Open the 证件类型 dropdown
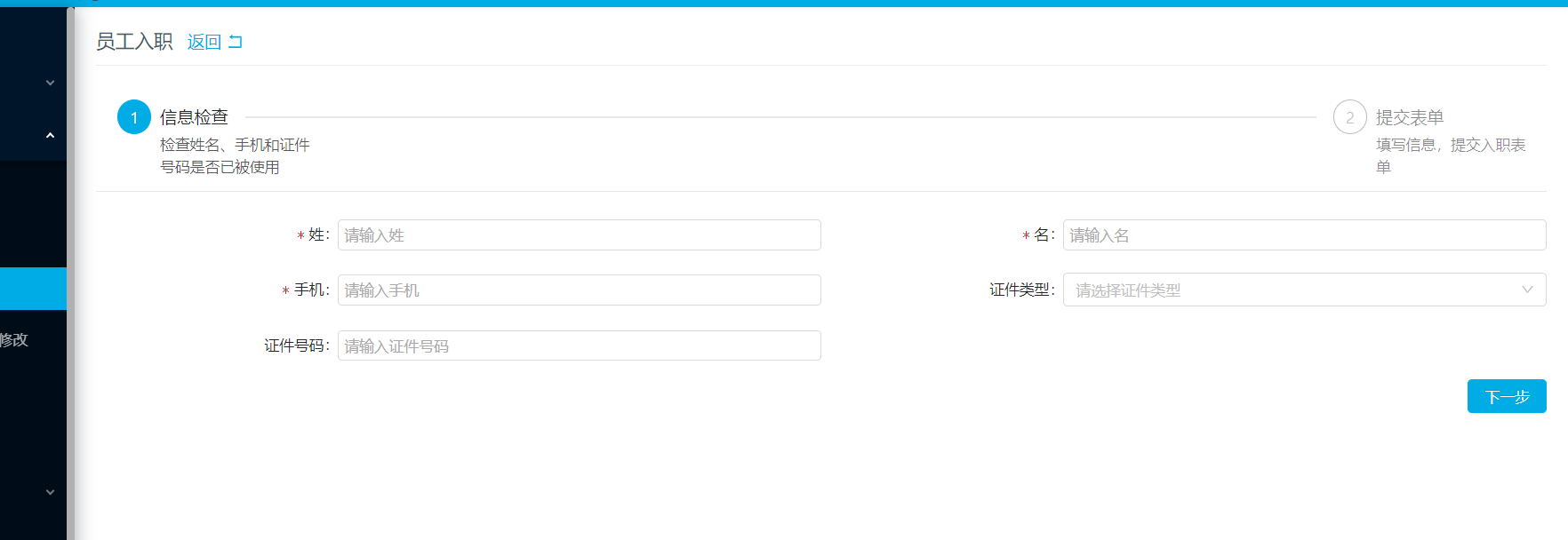Viewport: 1568px width, 540px height. click(1304, 290)
